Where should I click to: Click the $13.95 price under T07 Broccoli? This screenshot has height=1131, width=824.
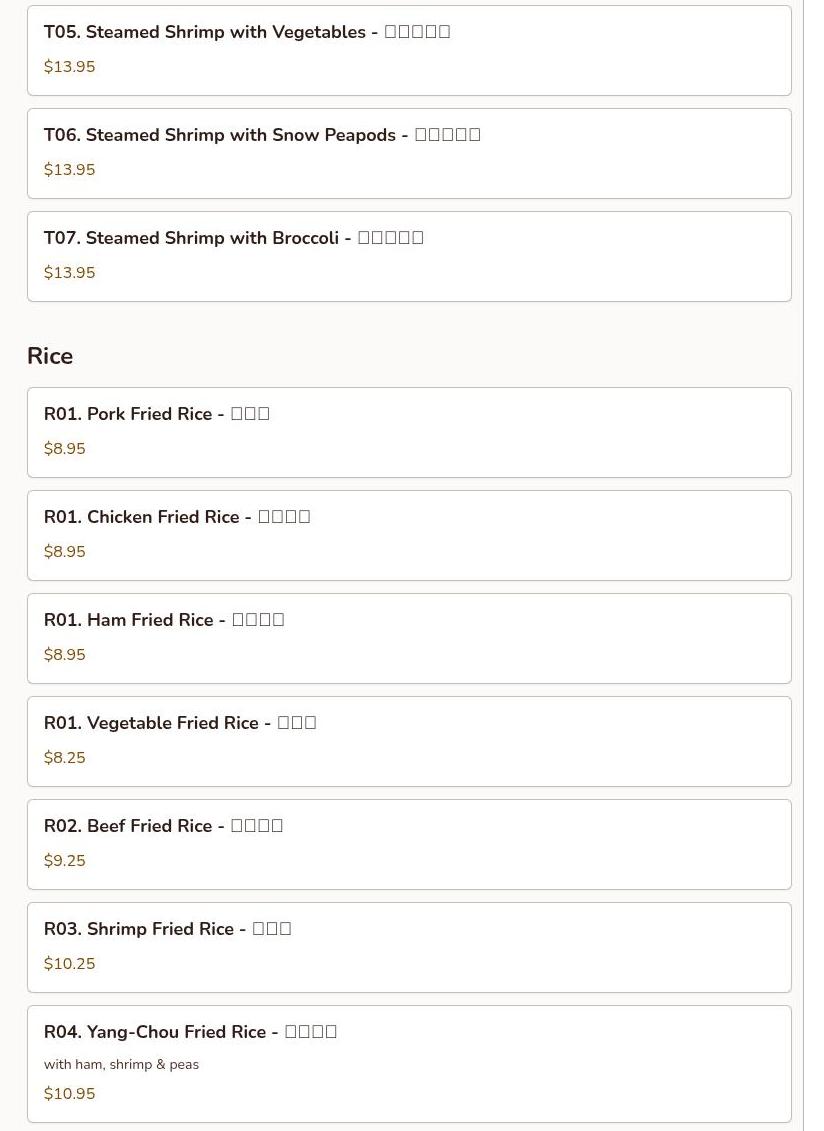[x=69, y=273]
